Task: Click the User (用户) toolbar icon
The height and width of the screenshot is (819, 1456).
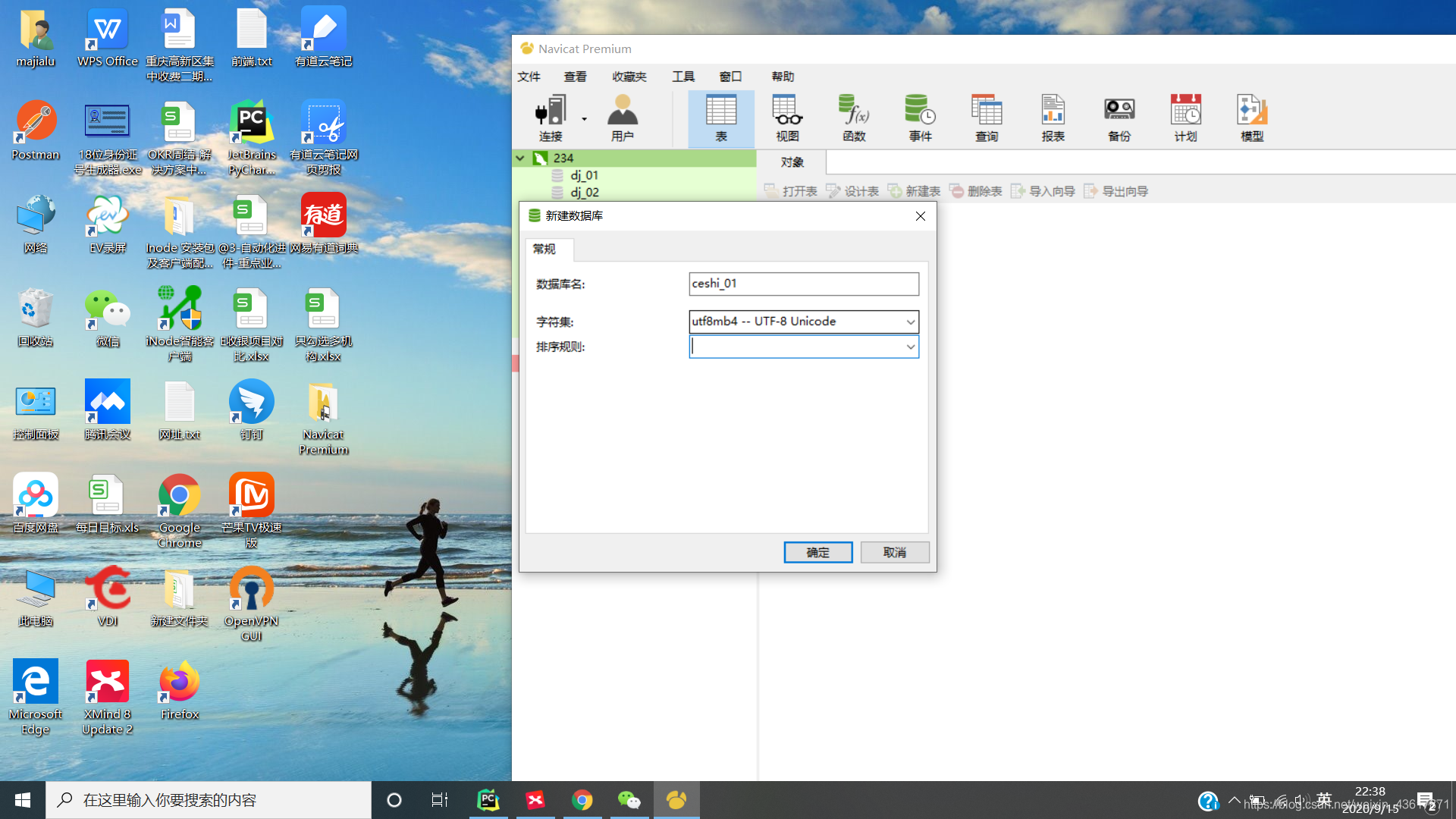Action: (622, 118)
